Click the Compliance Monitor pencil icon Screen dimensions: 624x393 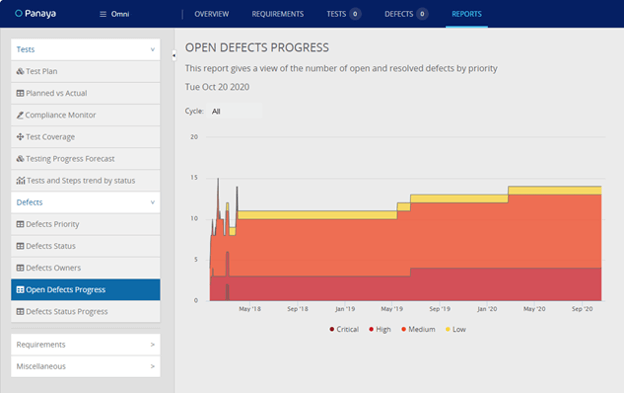tap(20, 115)
